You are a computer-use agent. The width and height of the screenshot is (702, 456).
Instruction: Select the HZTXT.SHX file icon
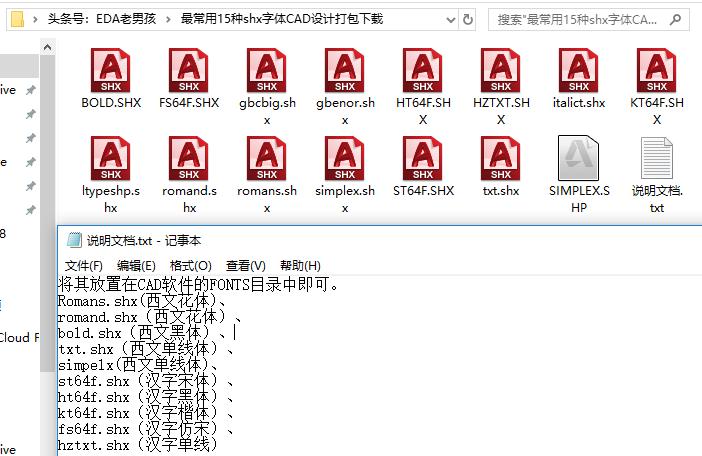point(501,70)
